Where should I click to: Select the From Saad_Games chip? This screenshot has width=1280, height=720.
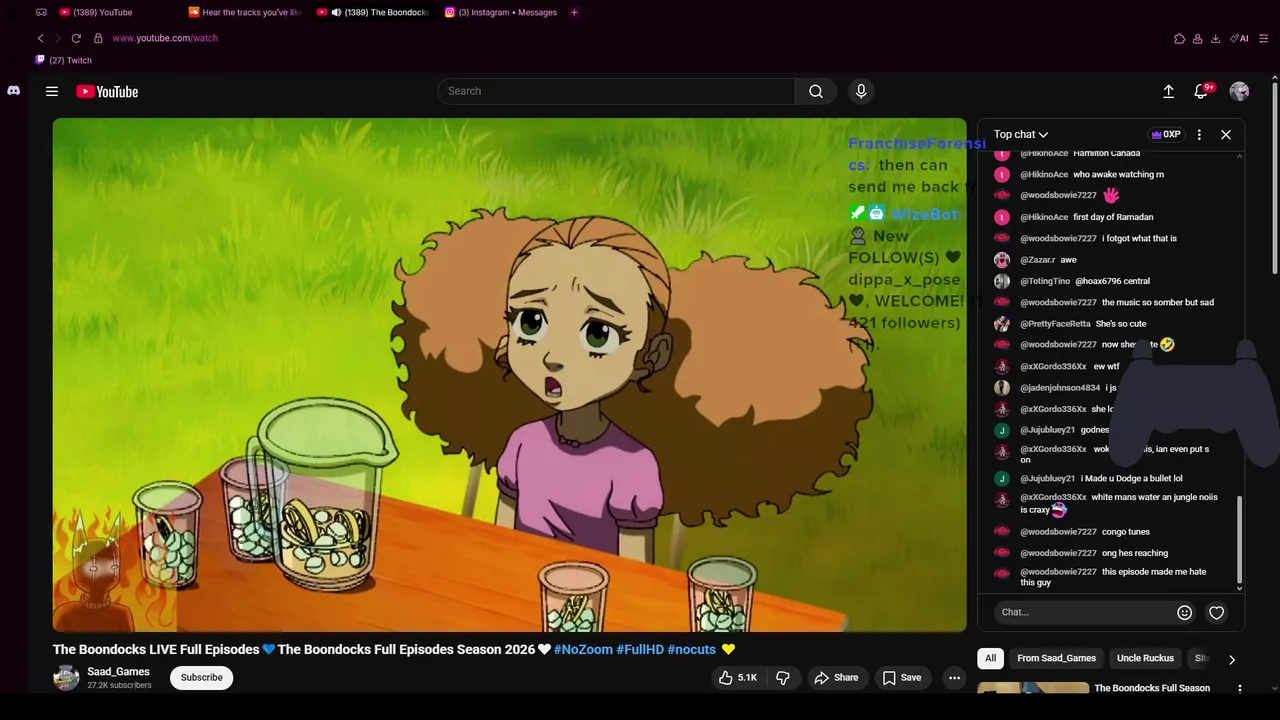point(1056,658)
